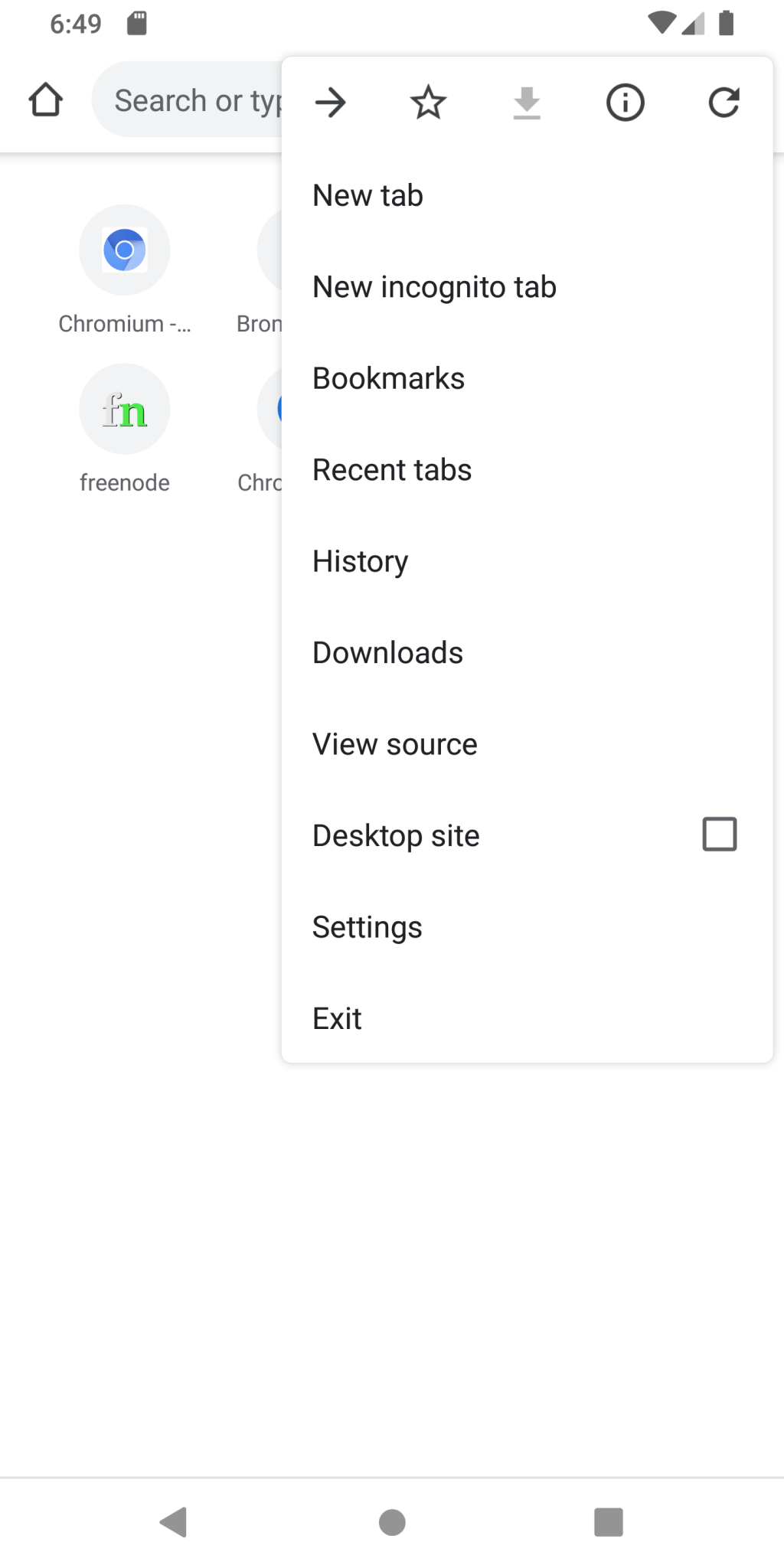Image resolution: width=784 pixels, height=1568 pixels.
Task: Select View source from the menu
Action: pyautogui.click(x=394, y=743)
